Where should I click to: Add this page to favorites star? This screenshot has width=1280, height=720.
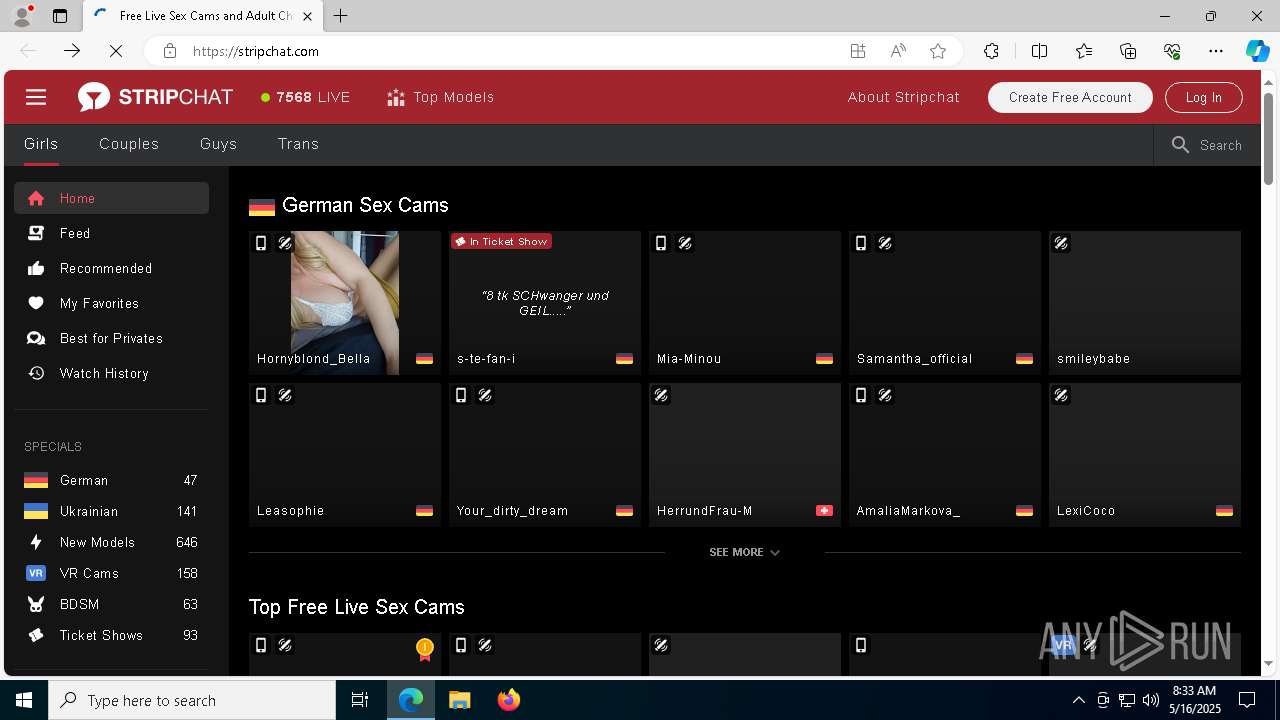click(938, 51)
